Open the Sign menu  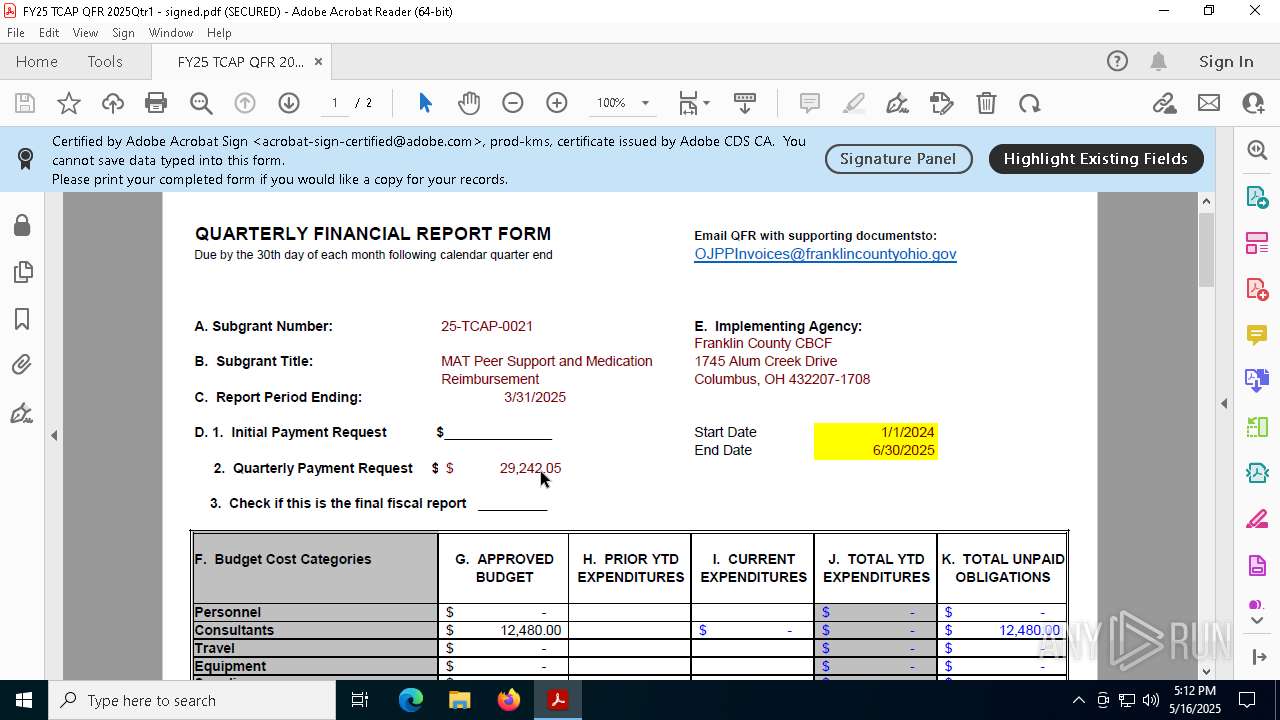tap(123, 33)
